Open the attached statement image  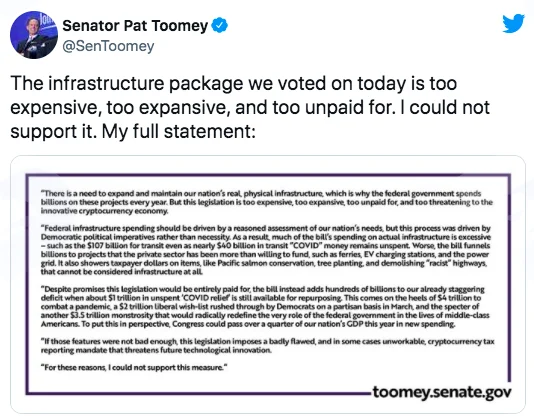[268, 284]
